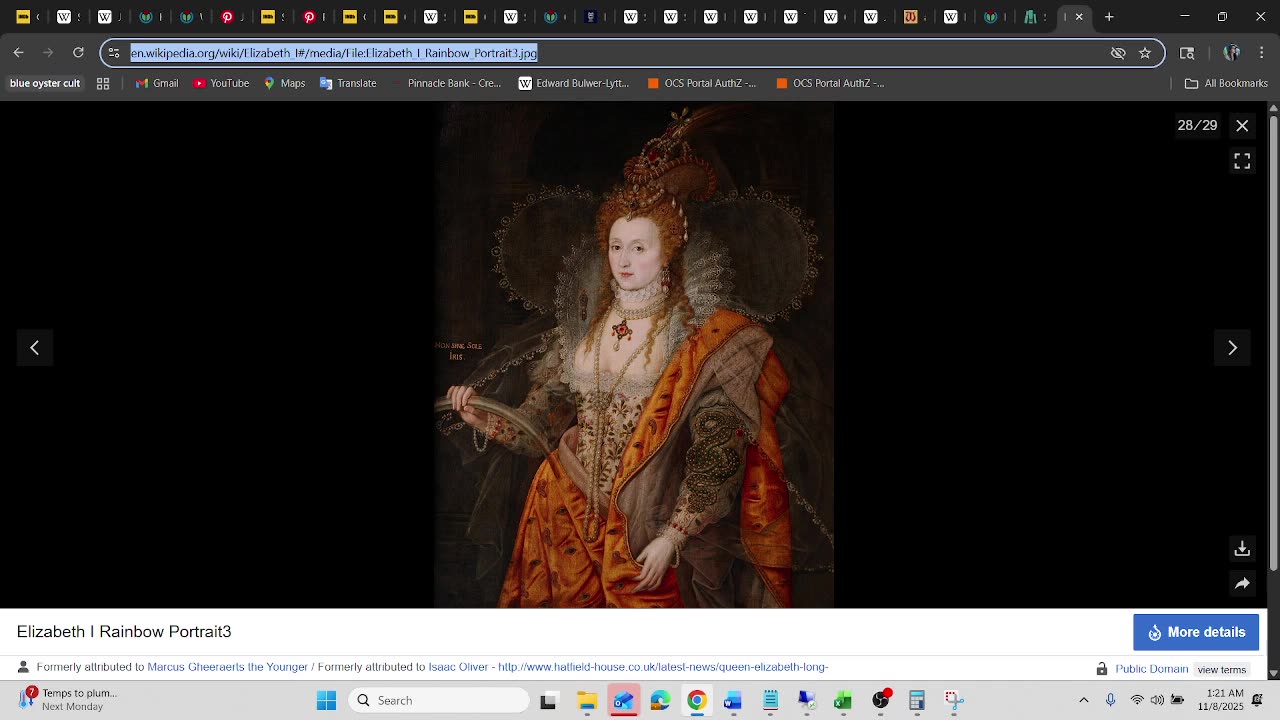Open a new tab with plus button
1280x720 pixels.
click(1109, 17)
